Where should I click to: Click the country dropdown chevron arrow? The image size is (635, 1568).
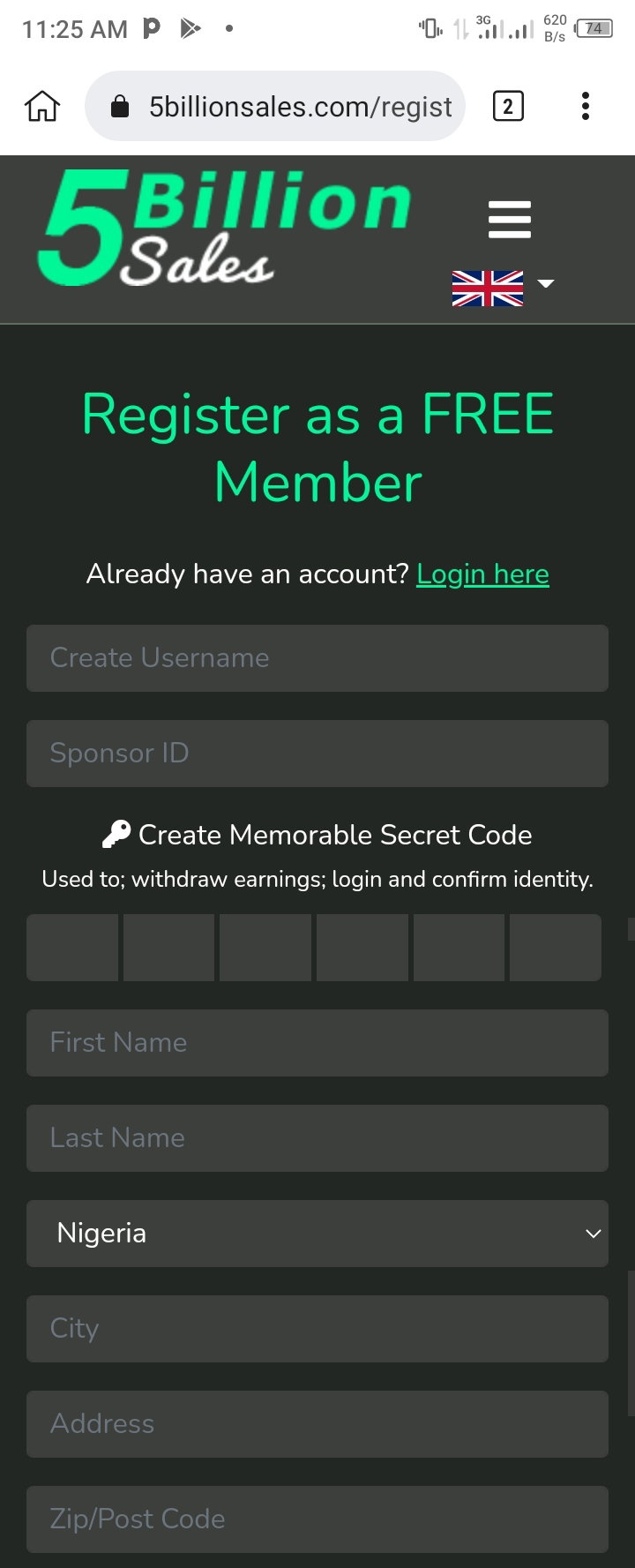click(594, 1234)
